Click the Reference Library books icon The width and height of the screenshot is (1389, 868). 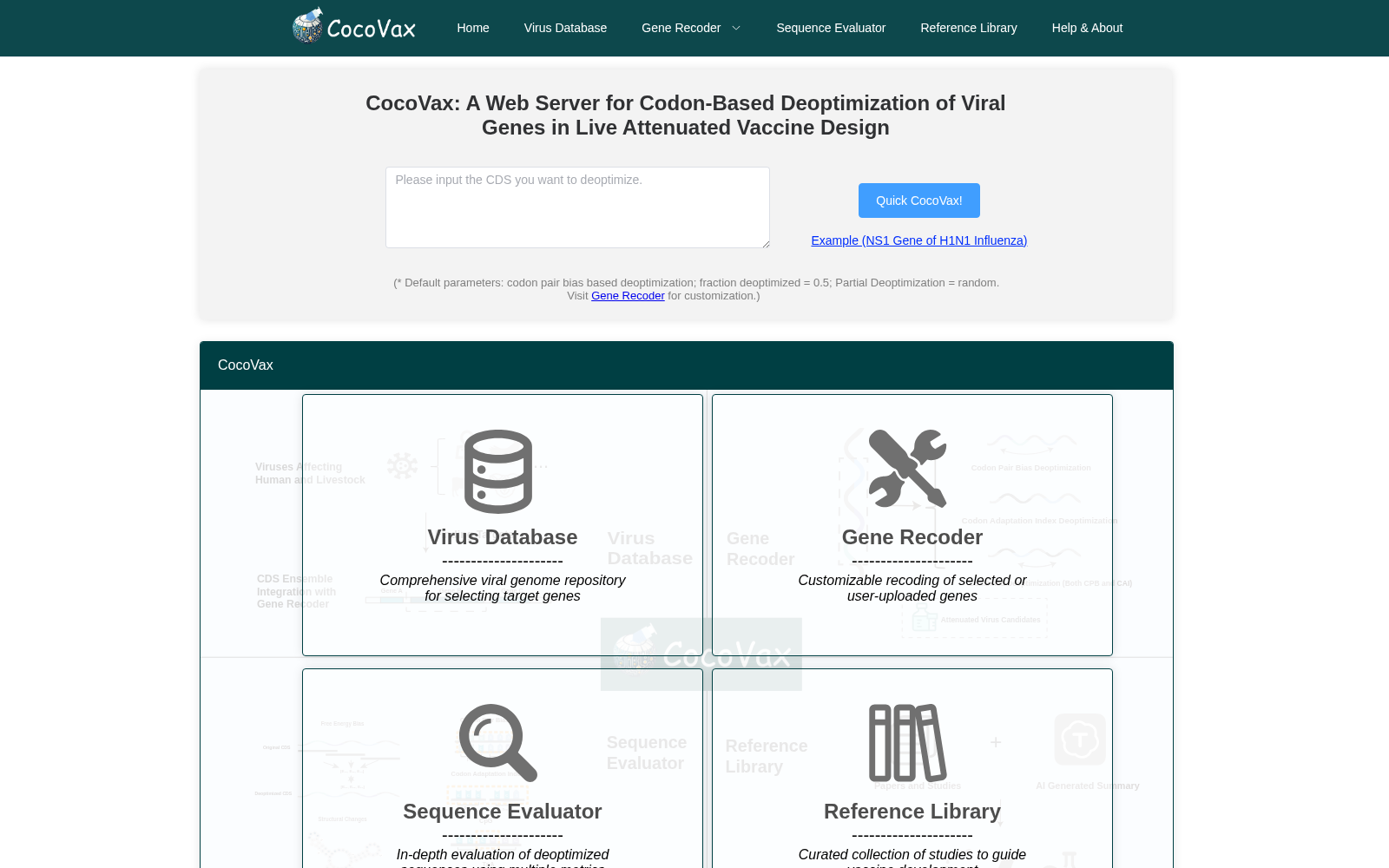tap(908, 743)
